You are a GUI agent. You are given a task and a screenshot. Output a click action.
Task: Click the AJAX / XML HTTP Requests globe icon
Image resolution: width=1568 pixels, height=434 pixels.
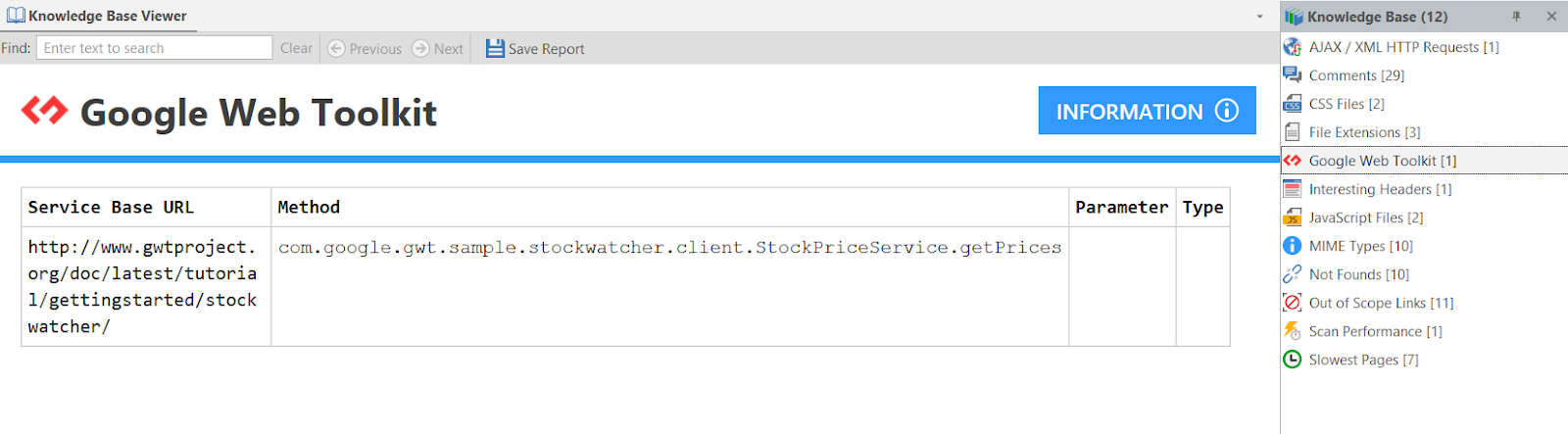click(x=1293, y=47)
